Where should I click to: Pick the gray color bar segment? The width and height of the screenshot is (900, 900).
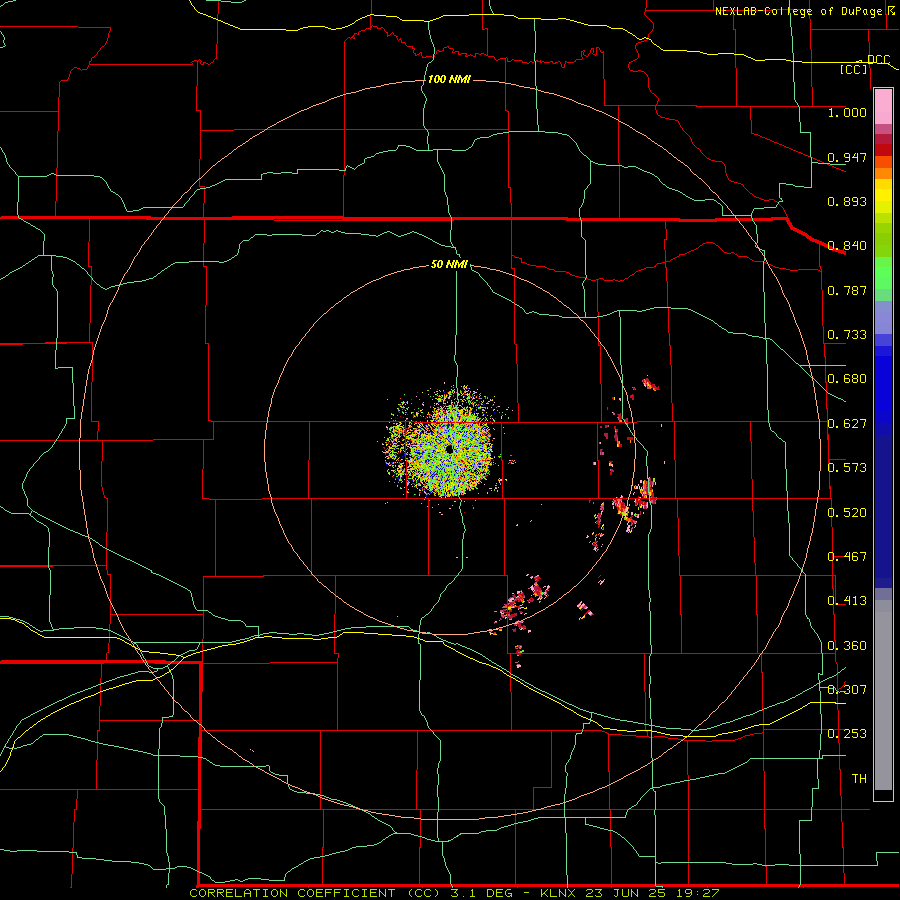[883, 695]
